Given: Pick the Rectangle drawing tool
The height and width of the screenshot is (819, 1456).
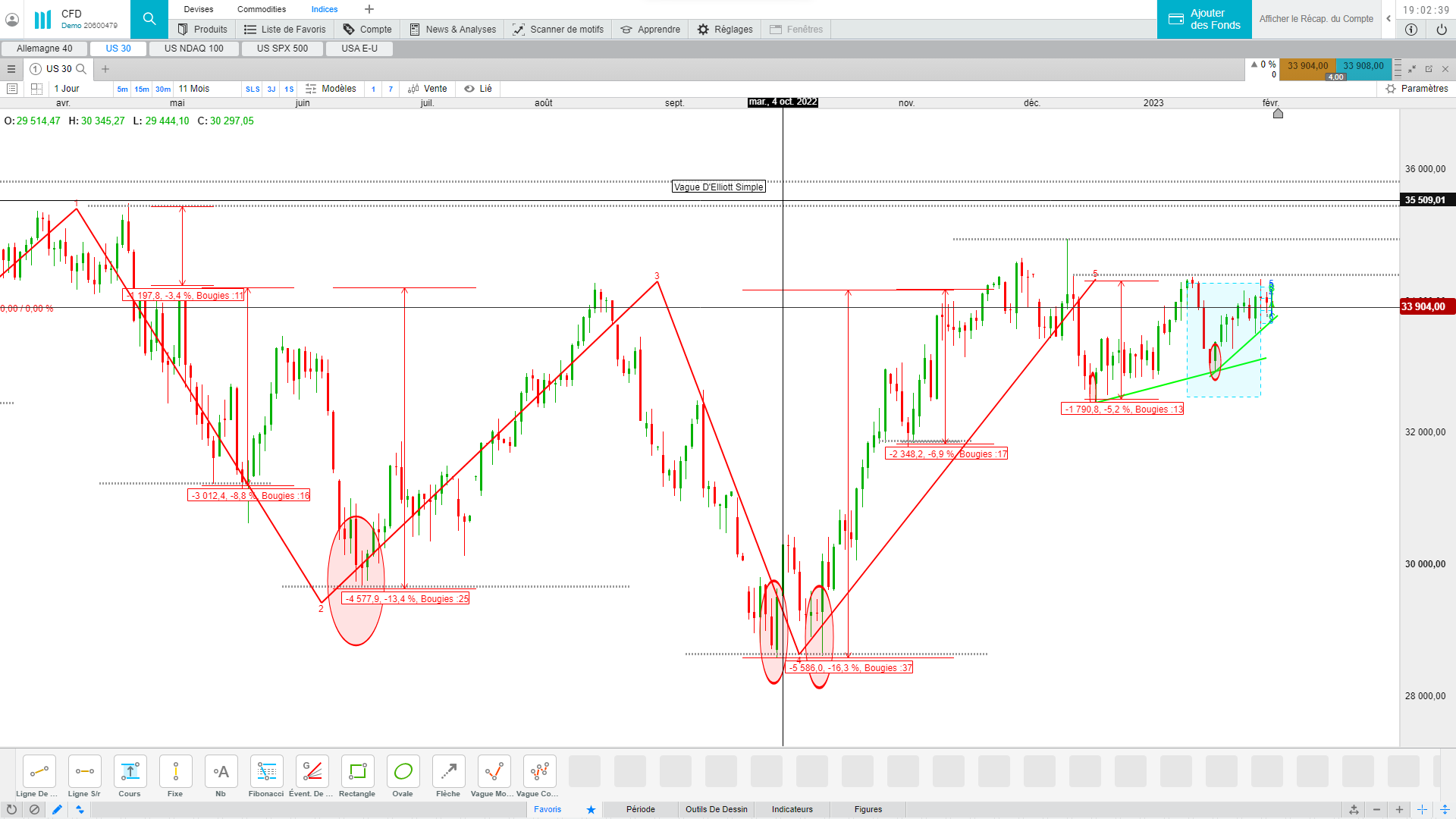Looking at the screenshot, I should click(x=357, y=772).
